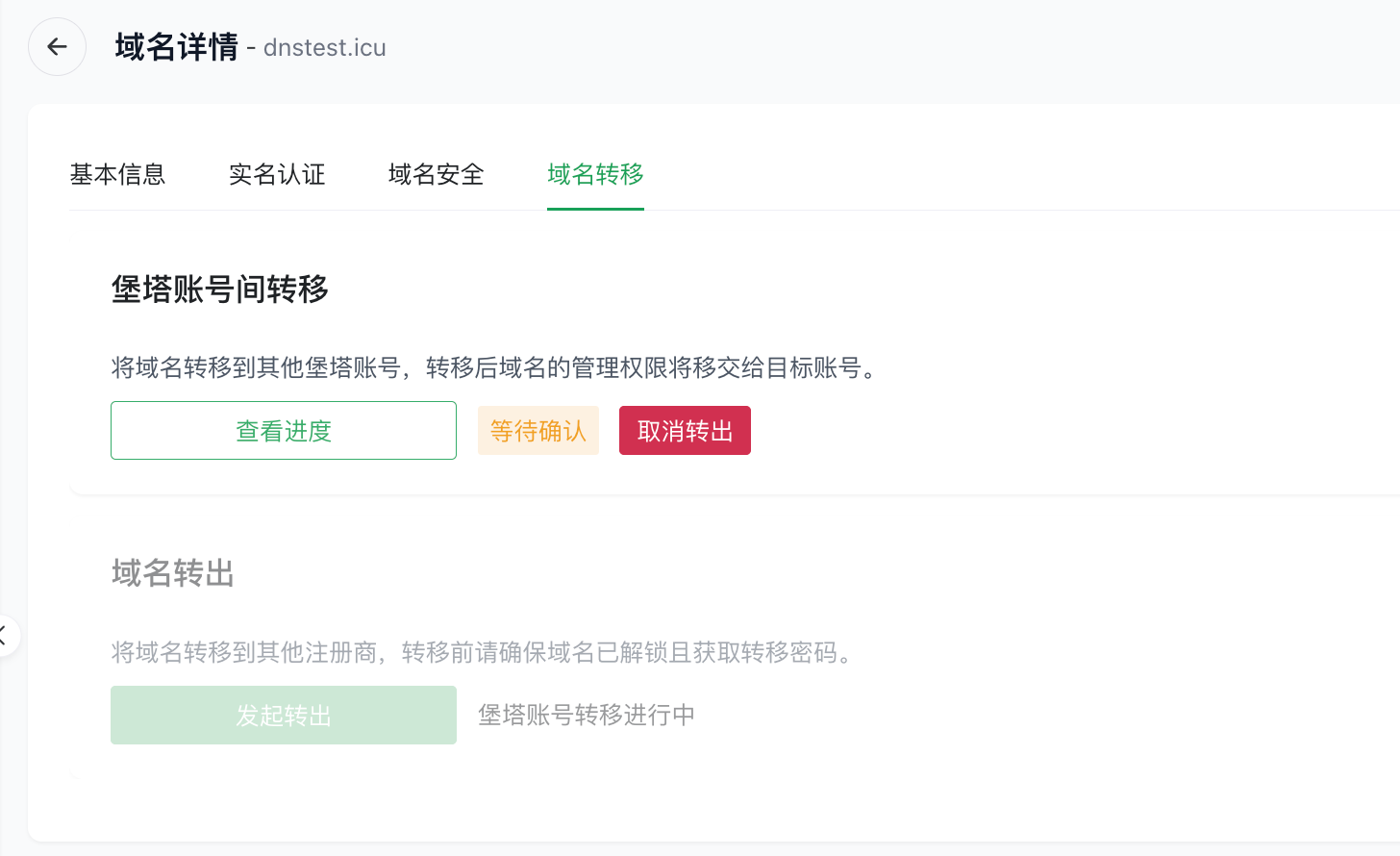Click the back arrow icon inside the circle
This screenshot has width=1400, height=856.
pyautogui.click(x=57, y=46)
